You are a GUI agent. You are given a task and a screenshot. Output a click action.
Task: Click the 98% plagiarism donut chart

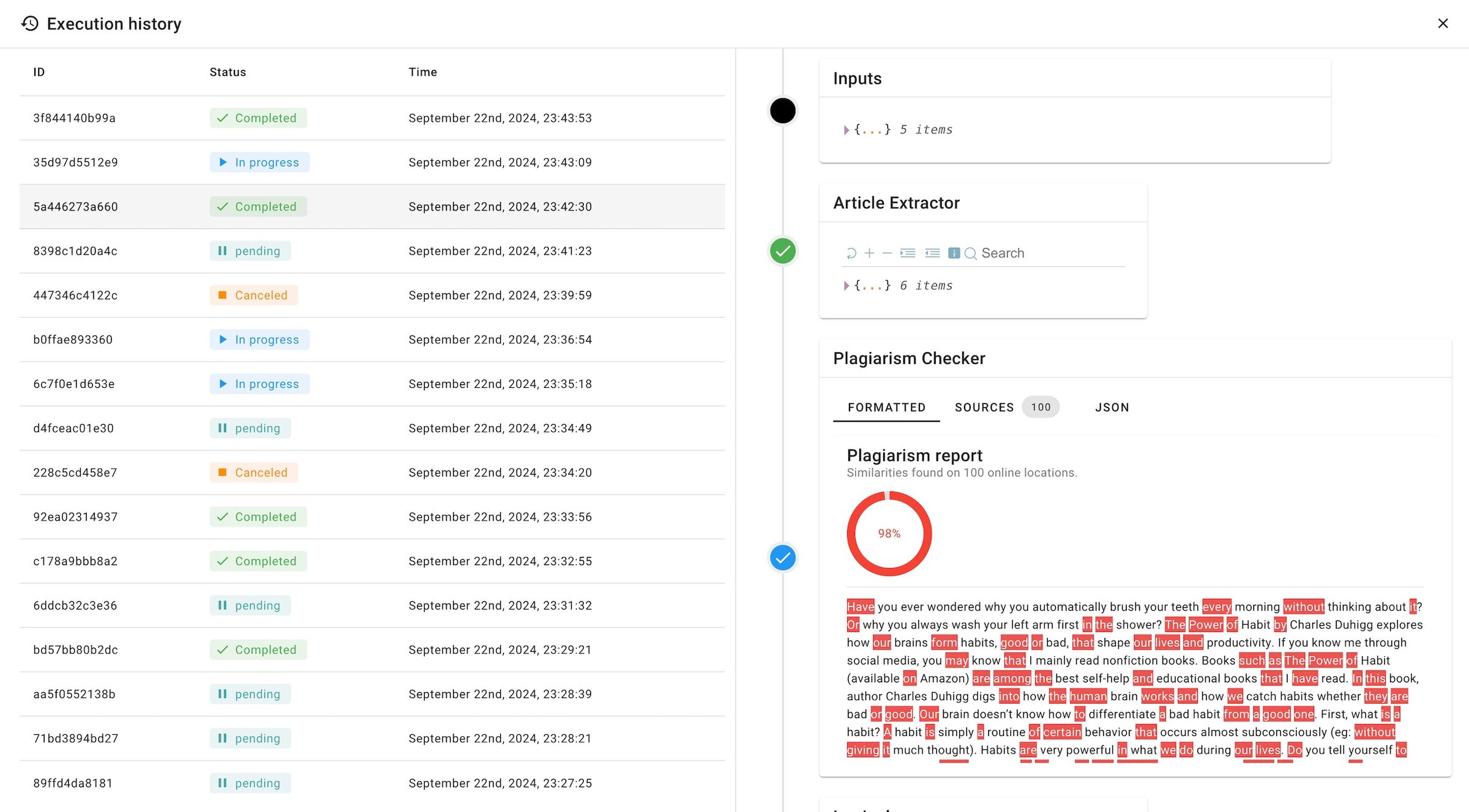point(889,533)
